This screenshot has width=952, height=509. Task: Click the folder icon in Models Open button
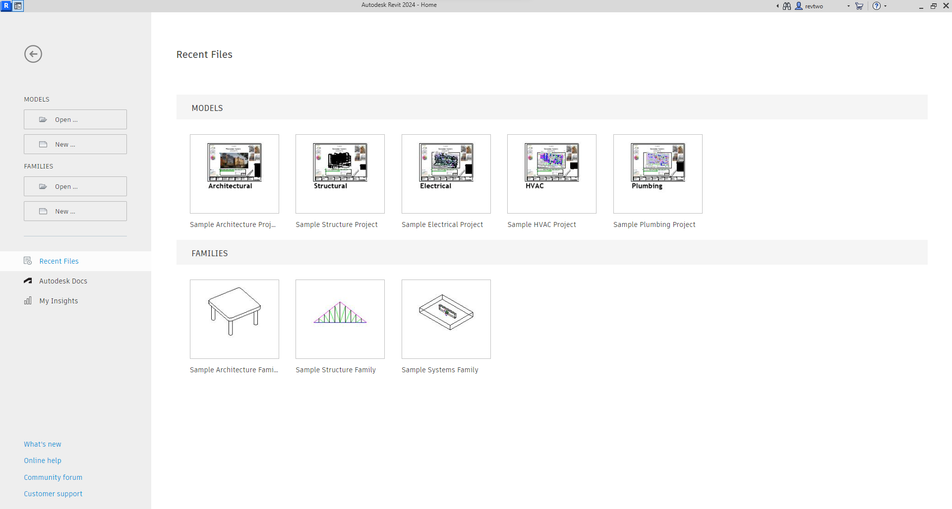coord(43,120)
